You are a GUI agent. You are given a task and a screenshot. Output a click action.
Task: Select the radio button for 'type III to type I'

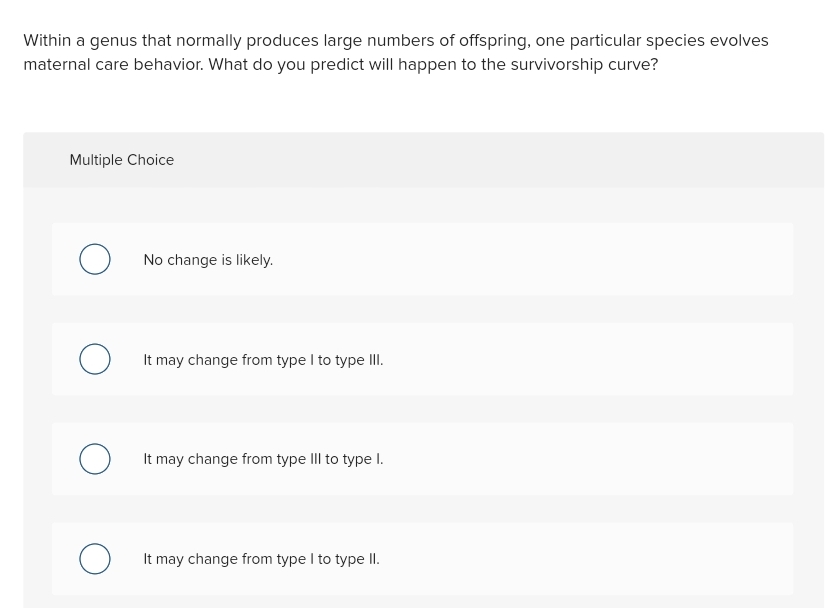click(x=94, y=458)
